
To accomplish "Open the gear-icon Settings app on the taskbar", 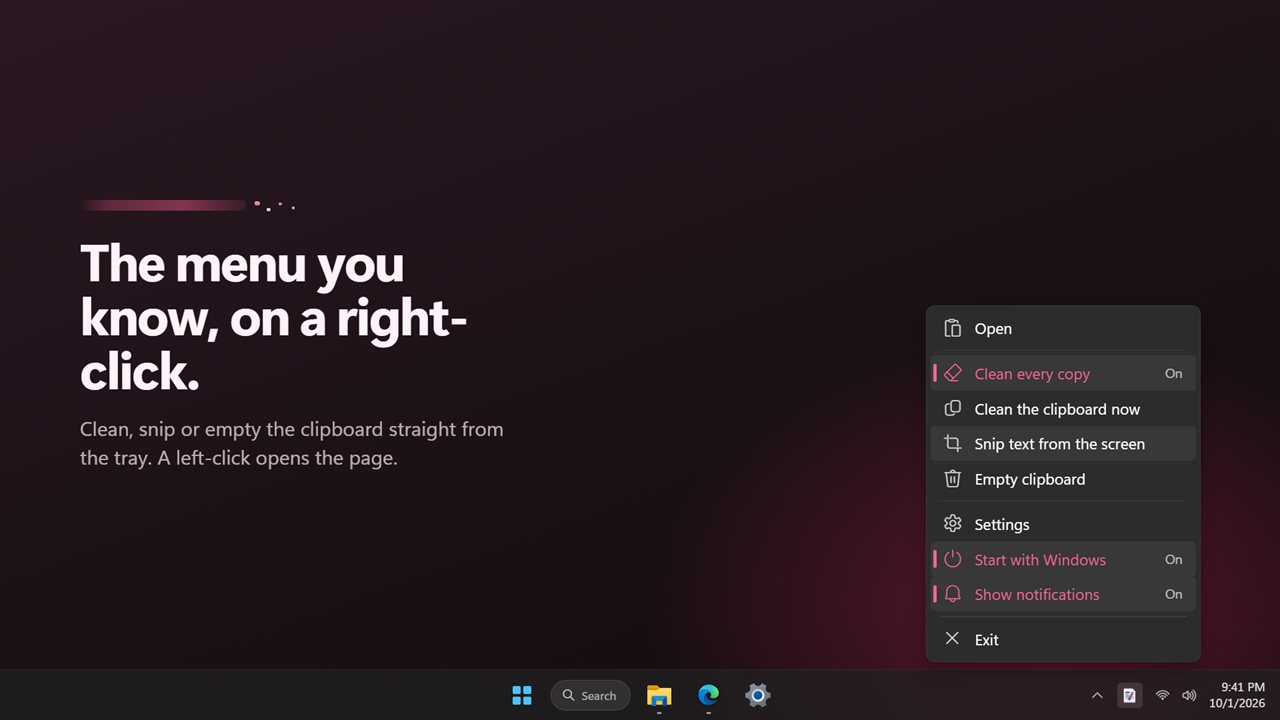I will [757, 695].
